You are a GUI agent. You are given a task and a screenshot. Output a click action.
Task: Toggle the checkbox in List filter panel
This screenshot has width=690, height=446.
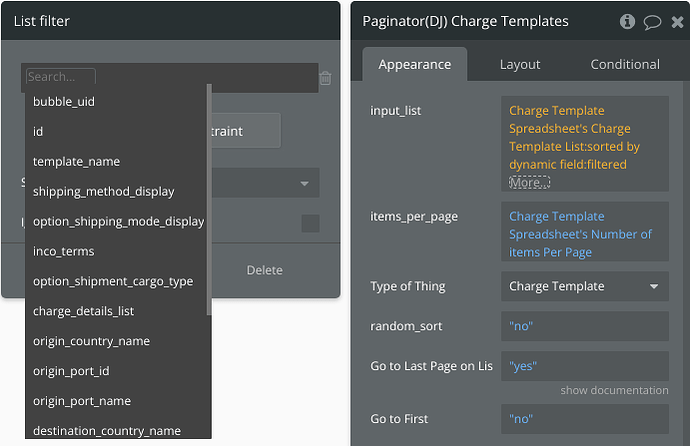coord(311,223)
